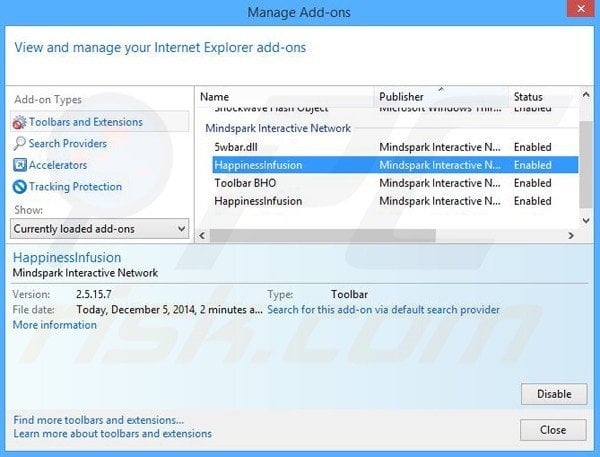Screen dimensions: 600x457
Task: Select Search Providers add-on type
Action: coord(68,144)
